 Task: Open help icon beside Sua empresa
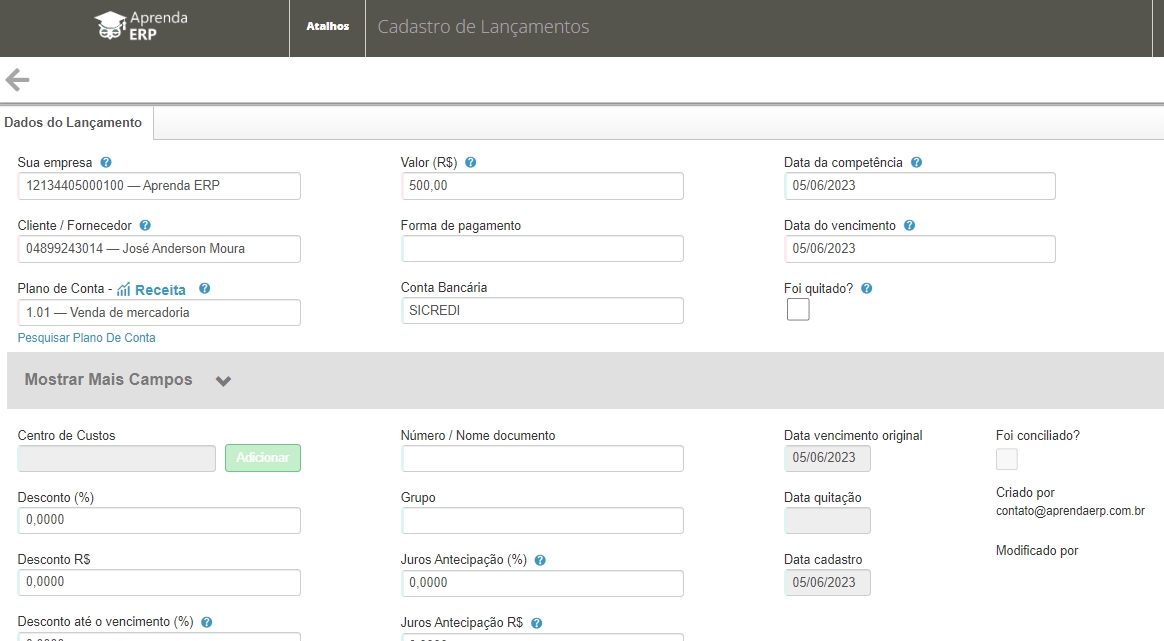coord(106,162)
